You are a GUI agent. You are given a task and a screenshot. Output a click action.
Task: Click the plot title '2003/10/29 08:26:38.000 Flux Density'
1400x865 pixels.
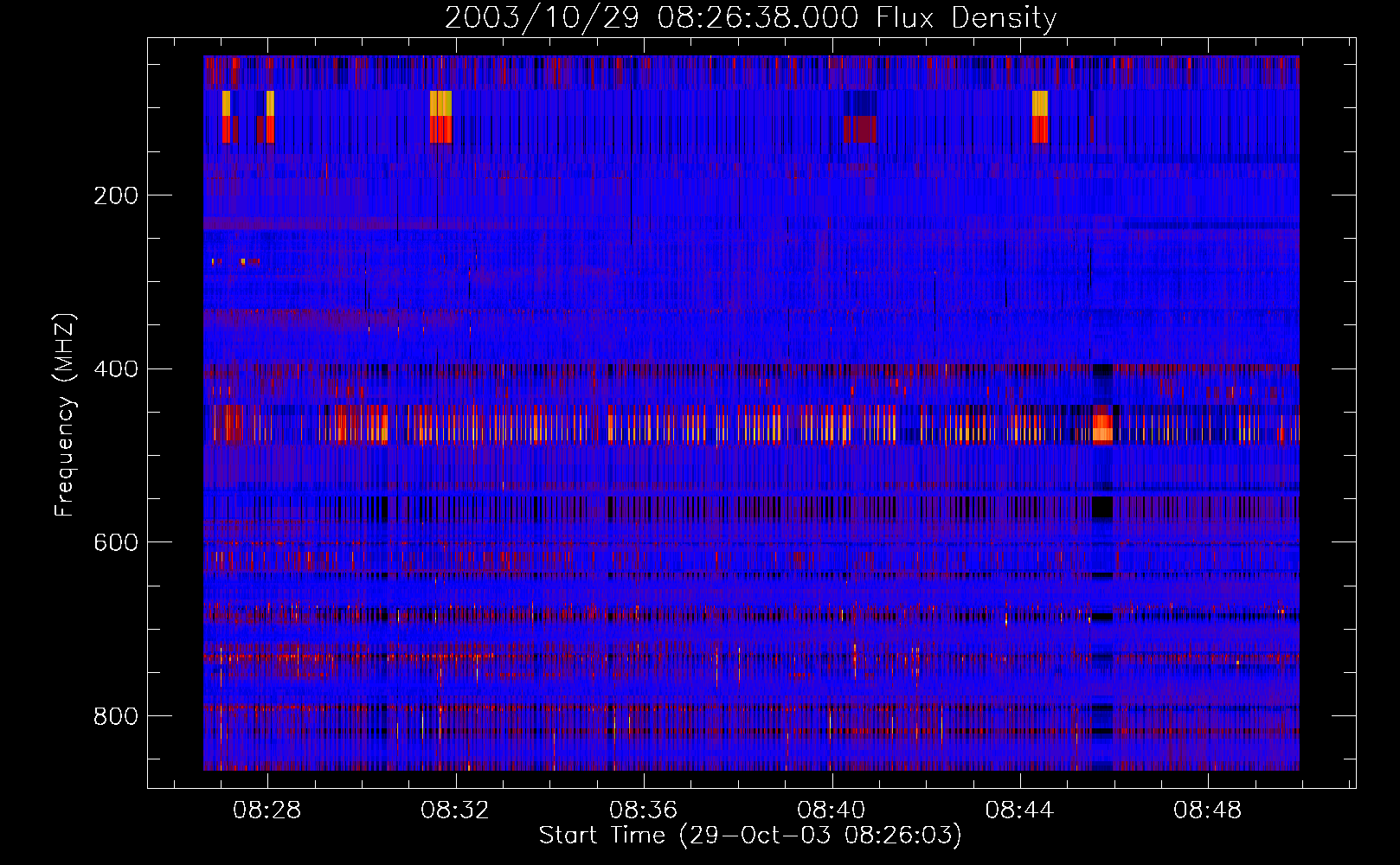(750, 18)
